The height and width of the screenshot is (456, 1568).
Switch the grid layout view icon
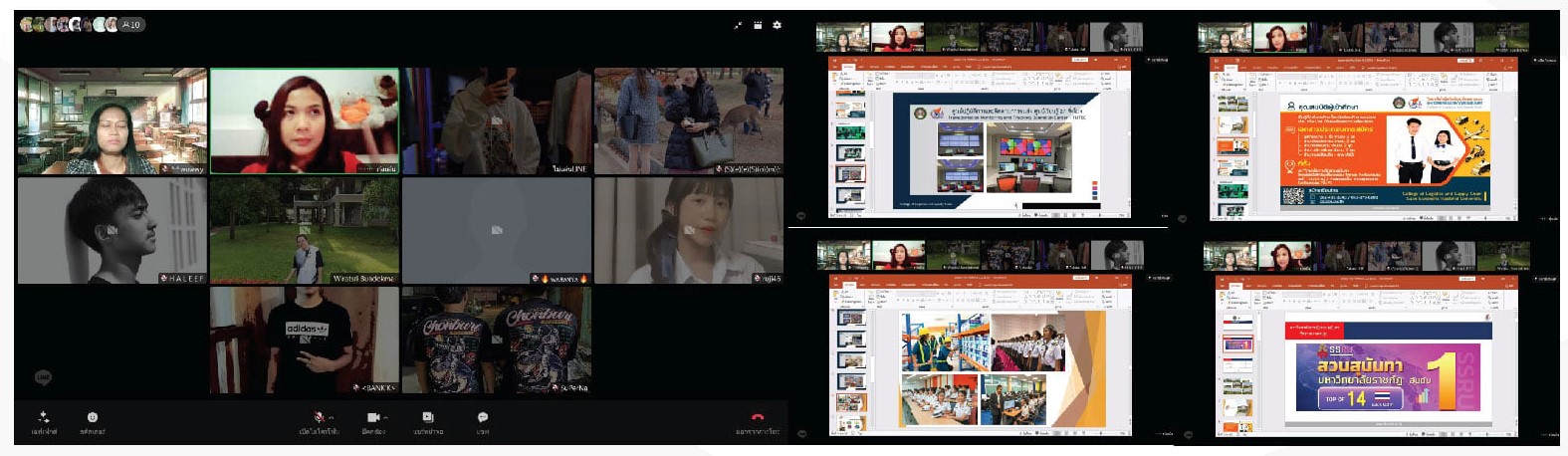(x=758, y=25)
